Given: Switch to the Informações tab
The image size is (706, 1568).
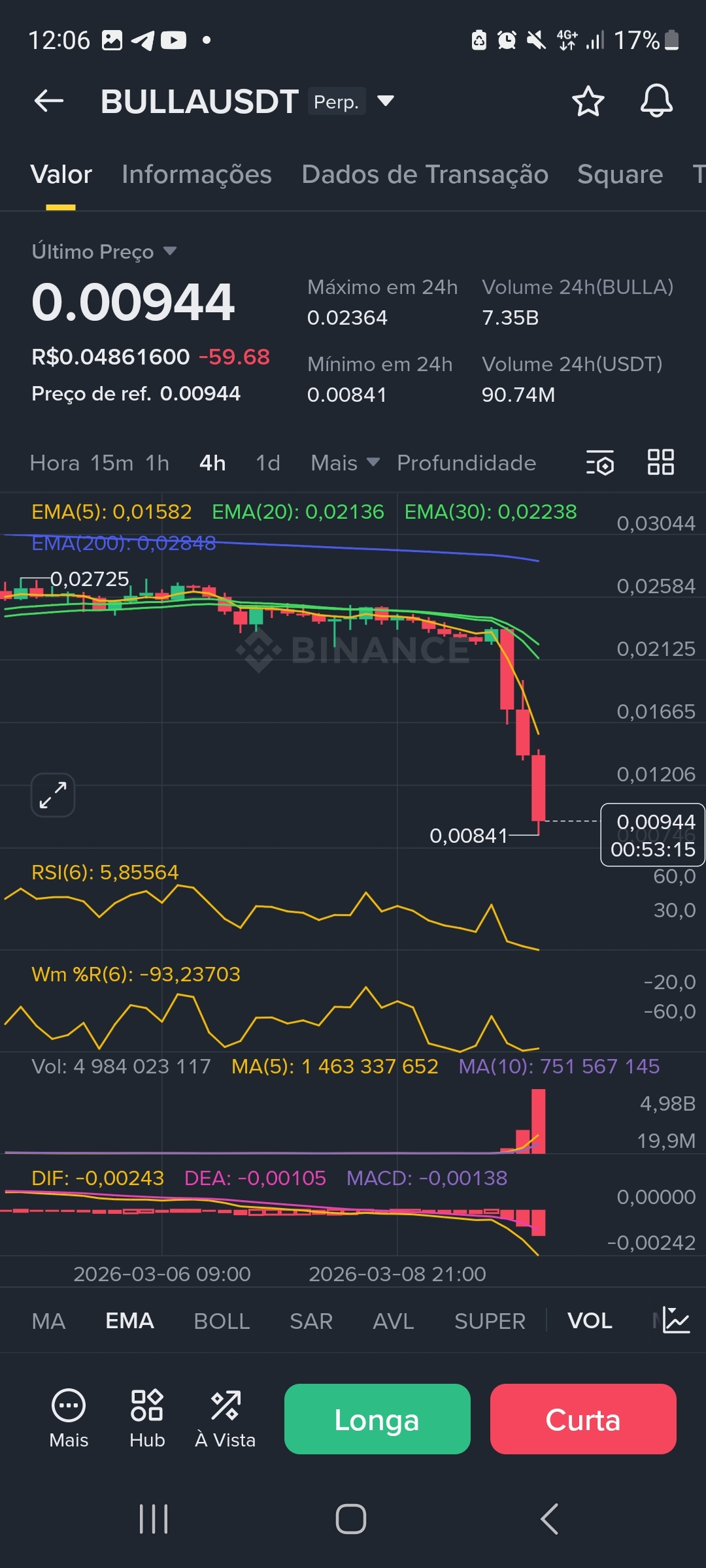Looking at the screenshot, I should [x=197, y=174].
